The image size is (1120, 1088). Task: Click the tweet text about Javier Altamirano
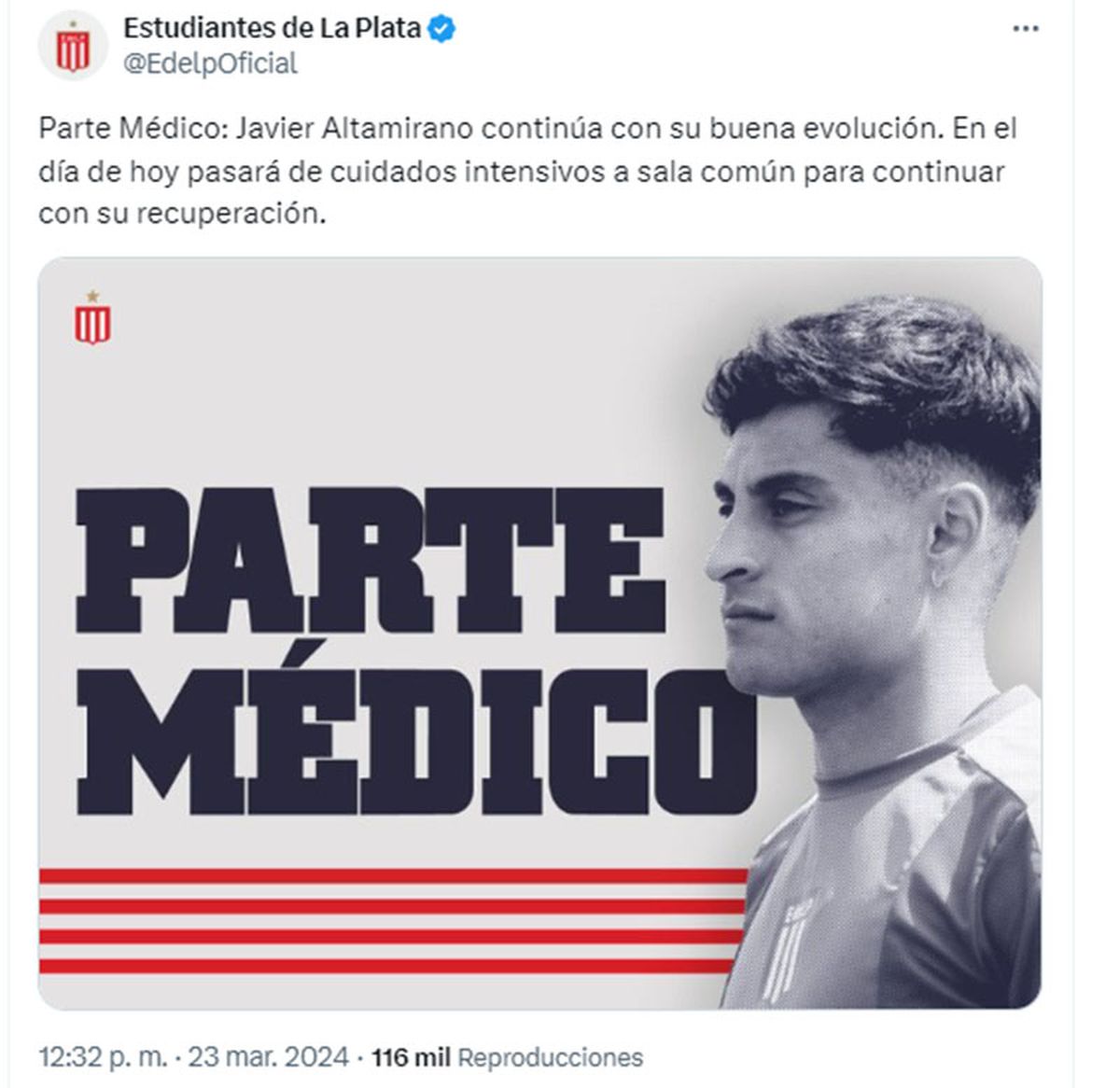click(x=527, y=171)
